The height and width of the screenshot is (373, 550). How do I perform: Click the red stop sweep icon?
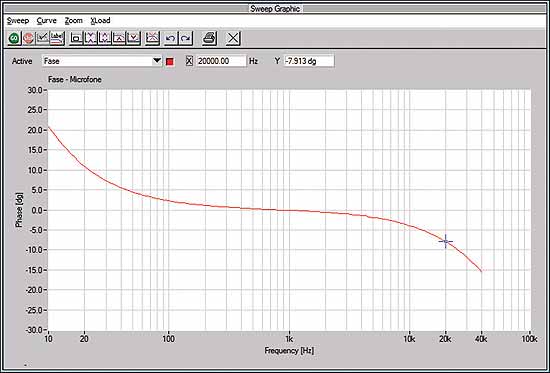pyautogui.click(x=28, y=38)
